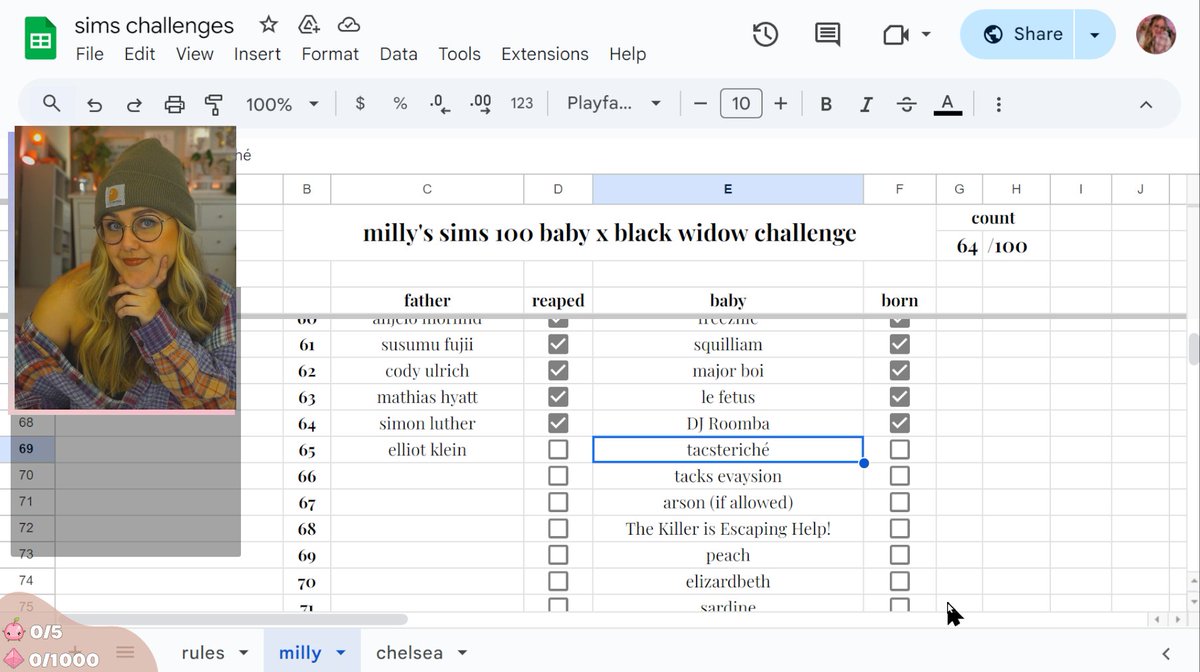Image resolution: width=1200 pixels, height=672 pixels.
Task: Uncheck born box for DJ Roomba
Action: tap(900, 423)
